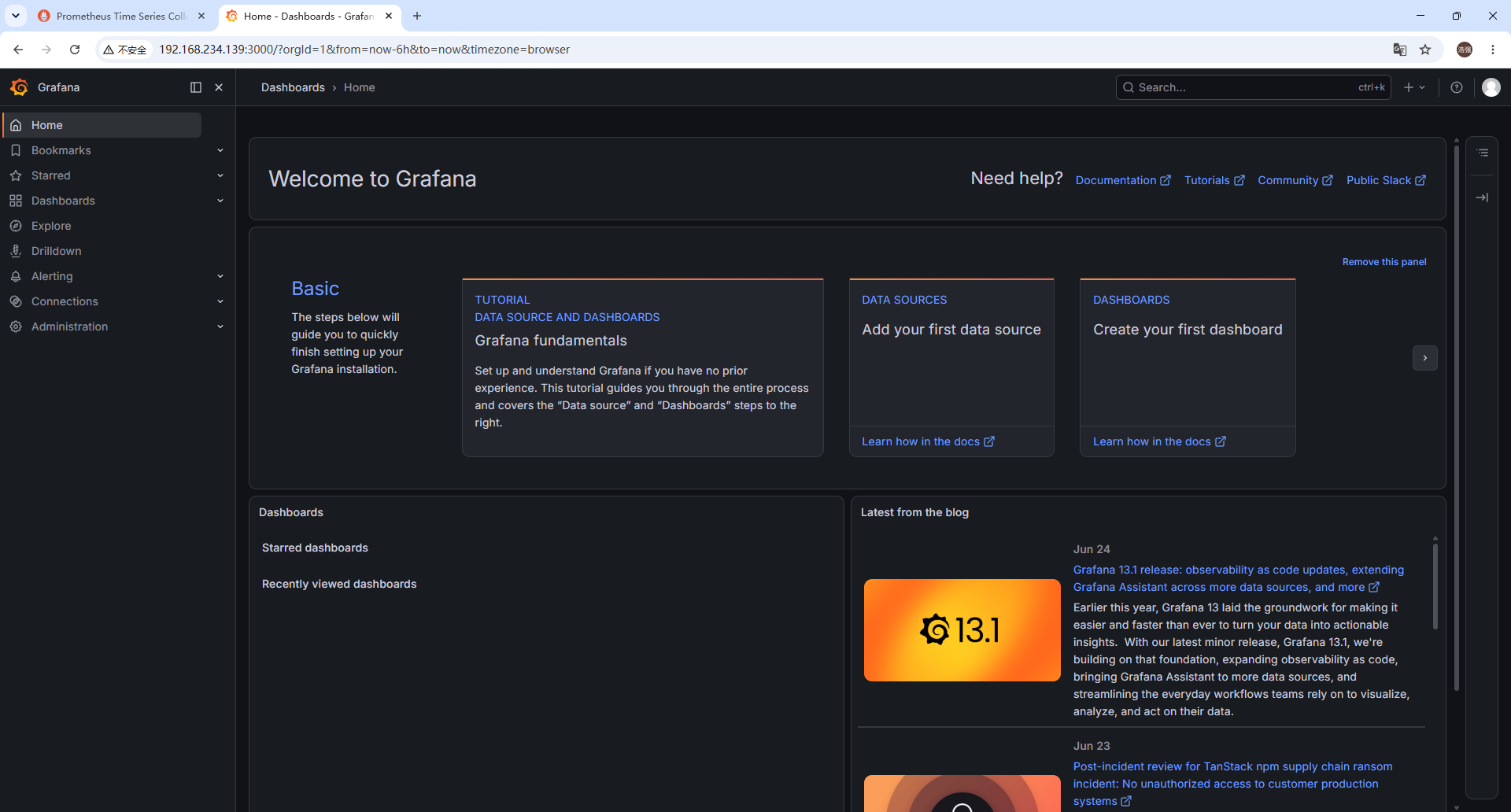The height and width of the screenshot is (812, 1511).
Task: Click the Basic heading text
Action: pos(315,289)
